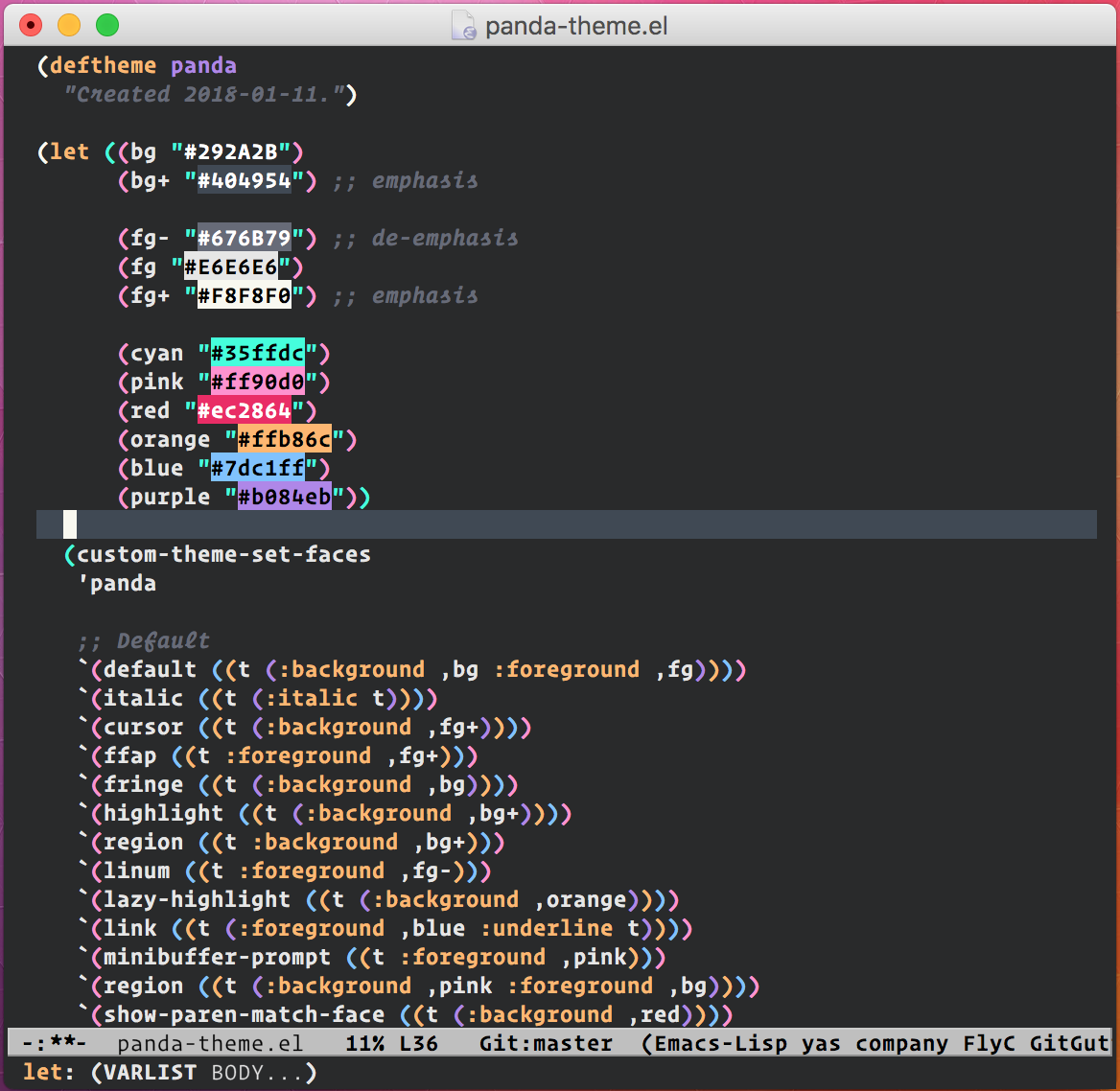Click the lazy-highlight face name
Image resolution: width=1120 pixels, height=1091 pixels.
198,899
